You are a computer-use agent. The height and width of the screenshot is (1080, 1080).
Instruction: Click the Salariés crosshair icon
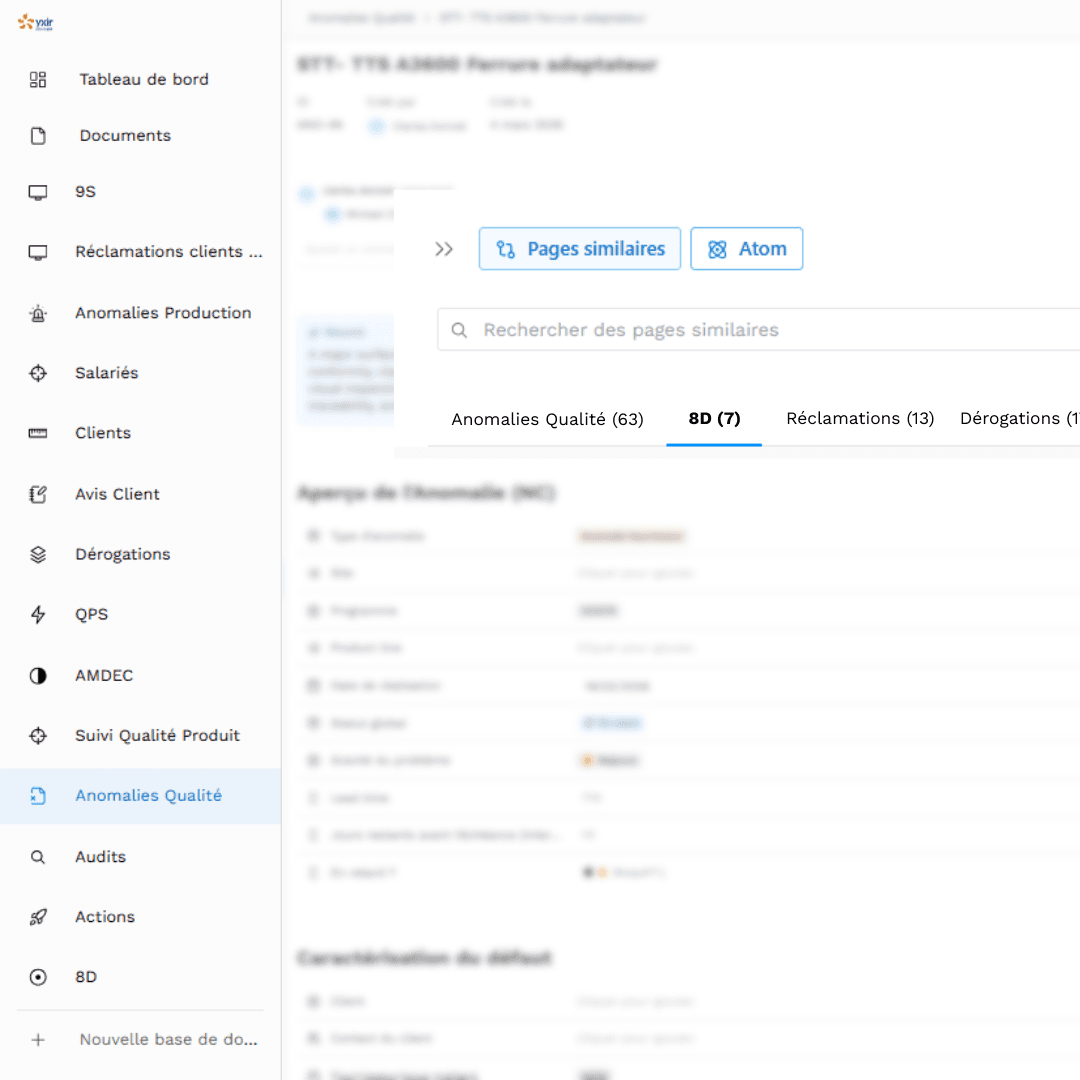tap(38, 373)
